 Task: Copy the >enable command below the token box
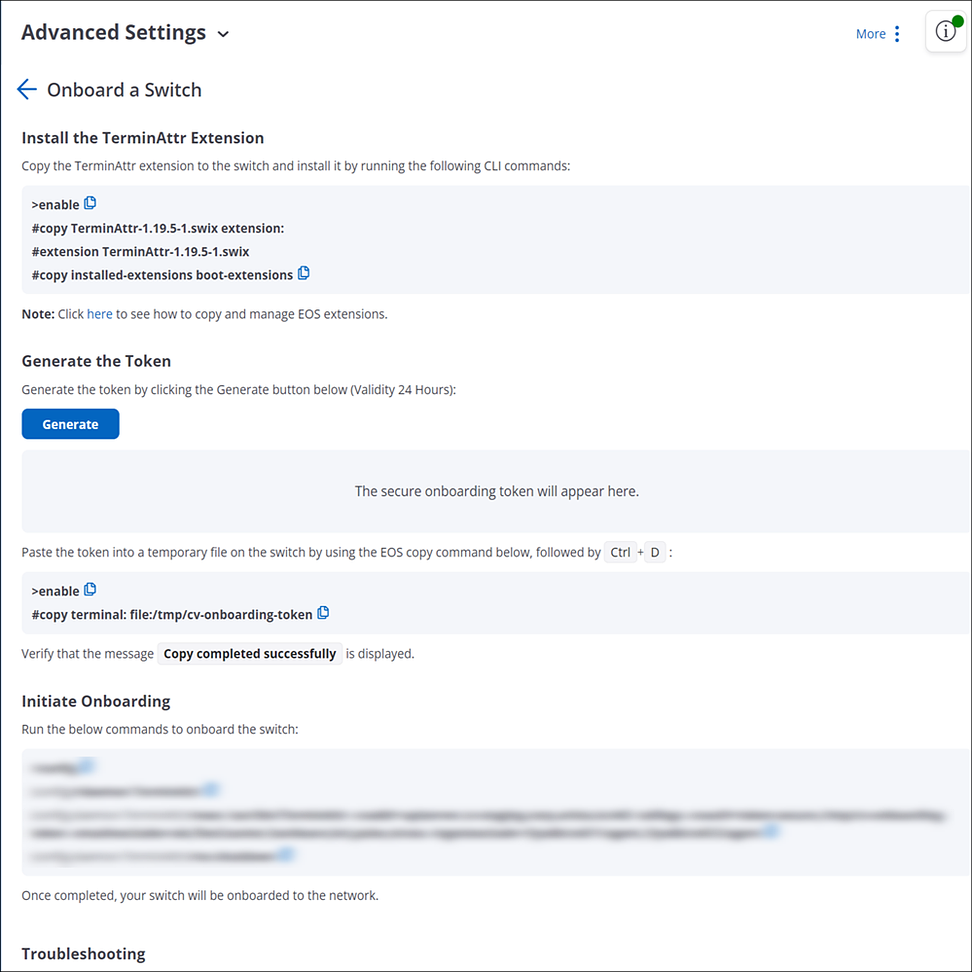90,589
